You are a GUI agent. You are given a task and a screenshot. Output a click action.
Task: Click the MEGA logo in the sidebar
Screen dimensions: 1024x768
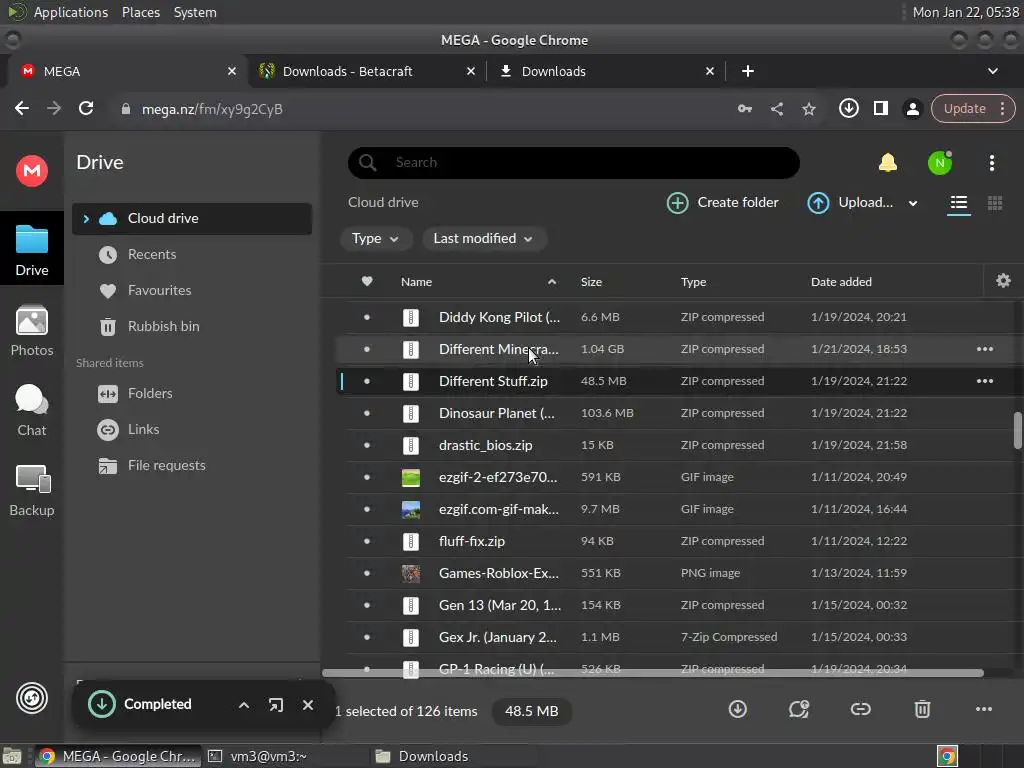[31, 171]
